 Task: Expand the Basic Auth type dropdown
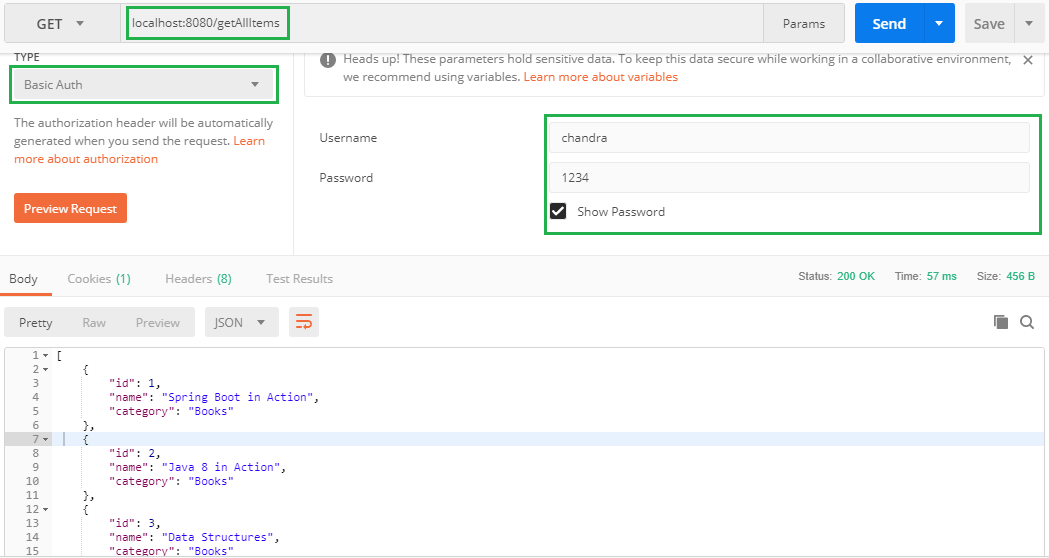(143, 85)
